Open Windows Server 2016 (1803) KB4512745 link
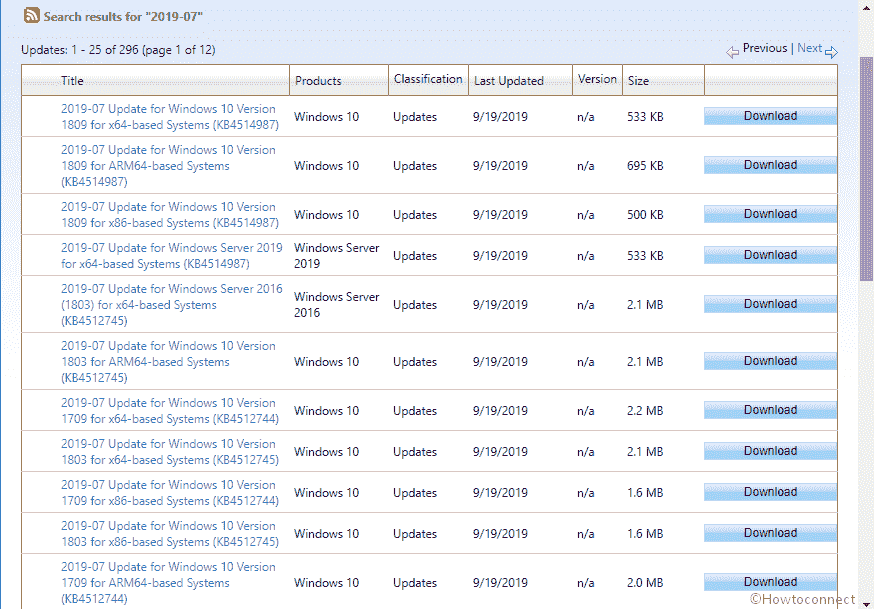 point(172,305)
